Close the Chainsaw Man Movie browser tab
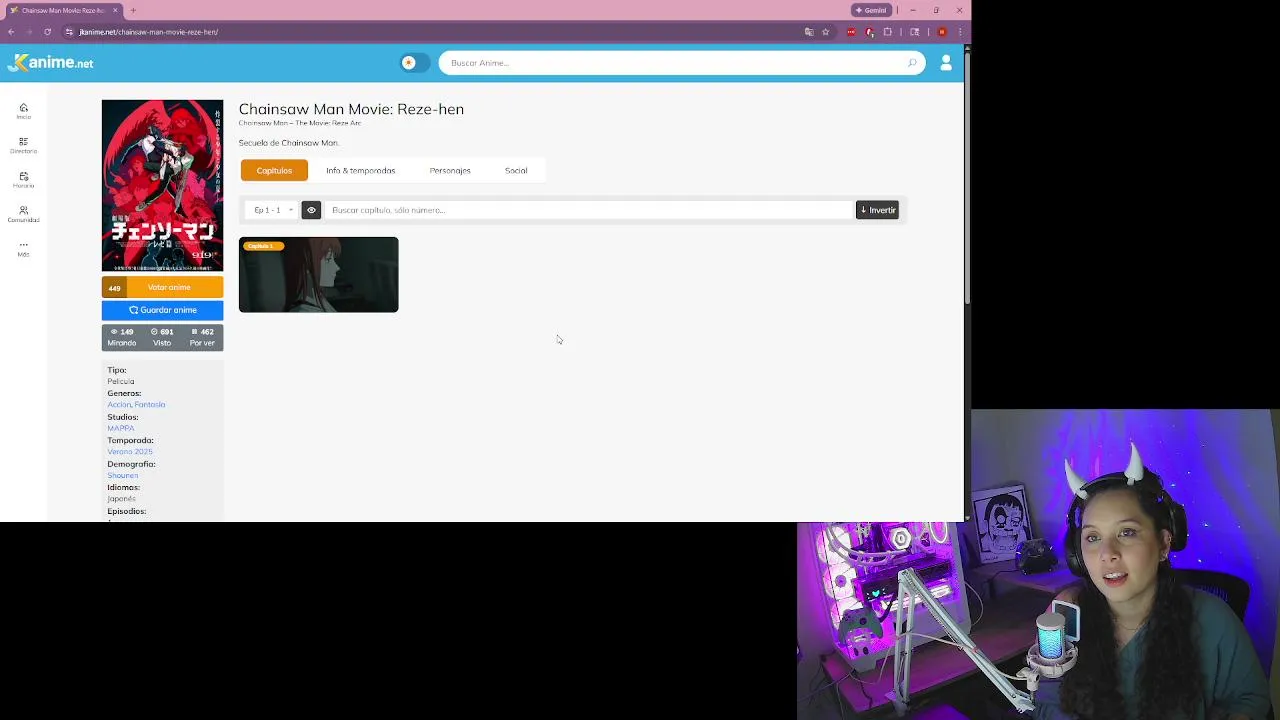Image resolution: width=1280 pixels, height=720 pixels. pyautogui.click(x=115, y=10)
